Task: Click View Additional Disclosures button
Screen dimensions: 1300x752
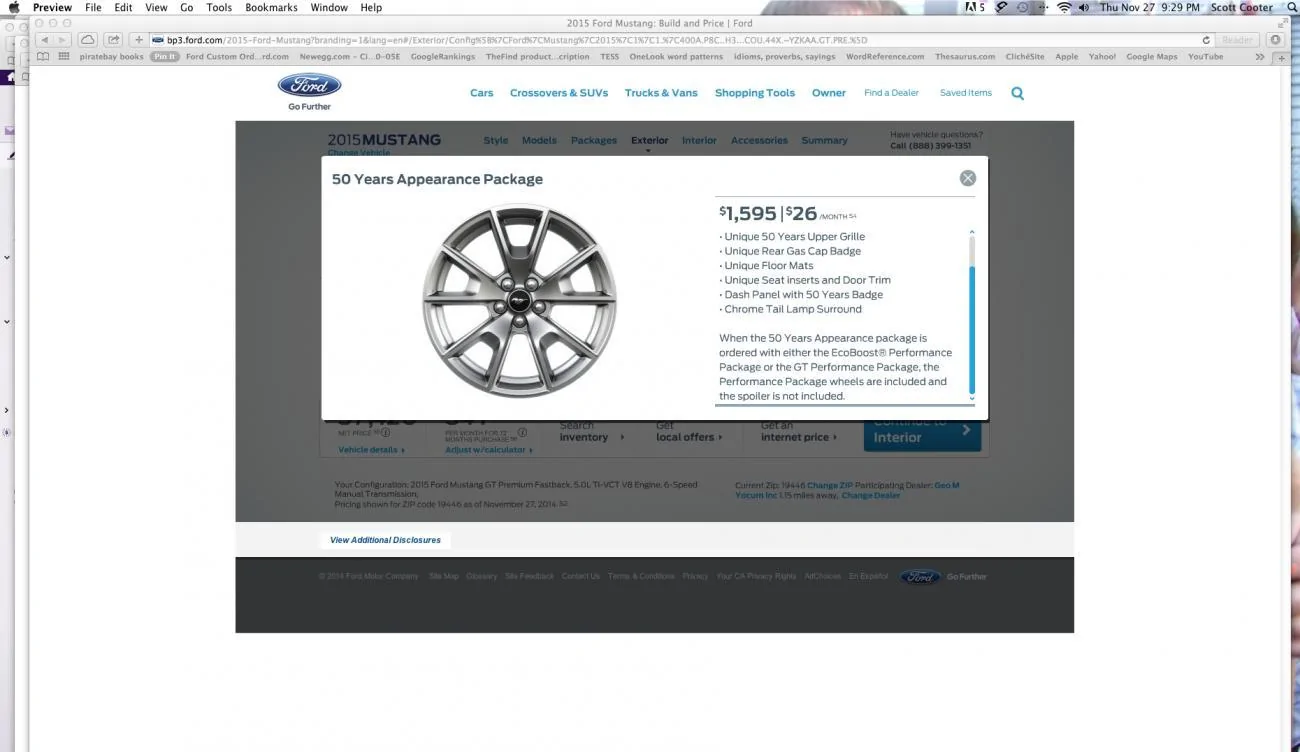Action: pyautogui.click(x=385, y=540)
